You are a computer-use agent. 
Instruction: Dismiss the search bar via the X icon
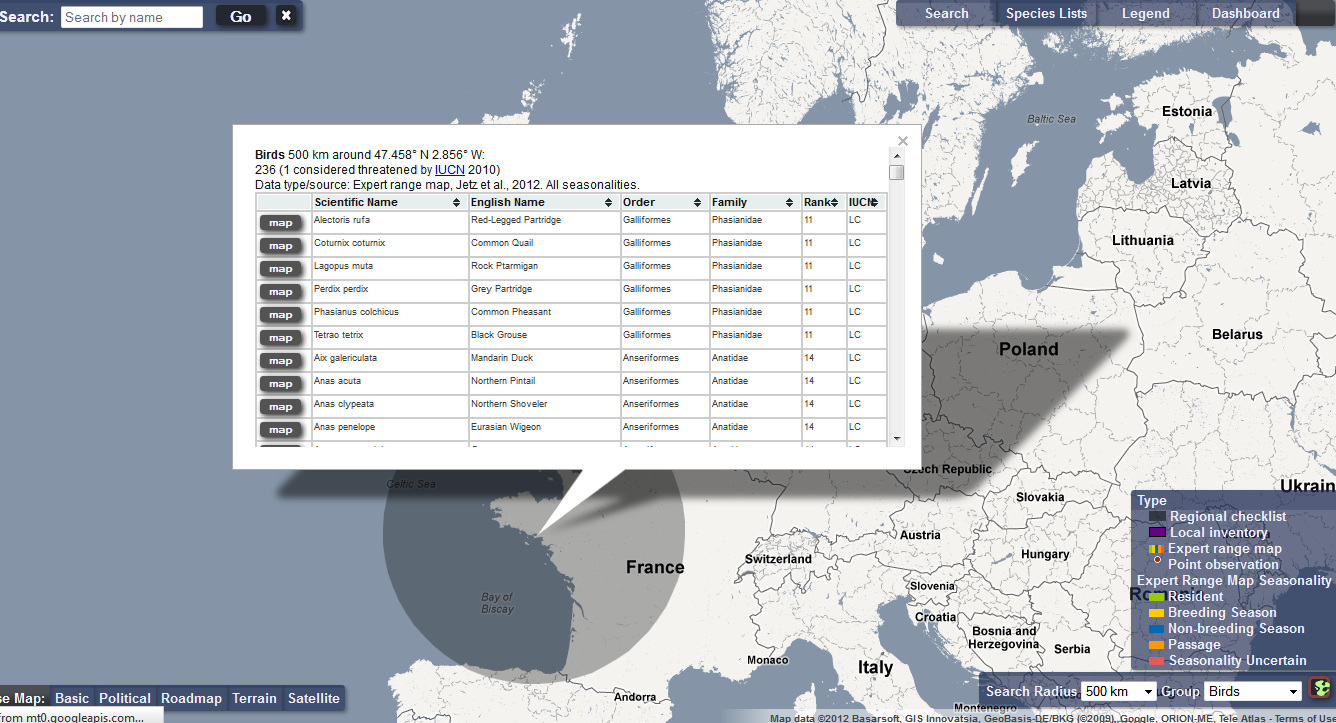(x=287, y=15)
